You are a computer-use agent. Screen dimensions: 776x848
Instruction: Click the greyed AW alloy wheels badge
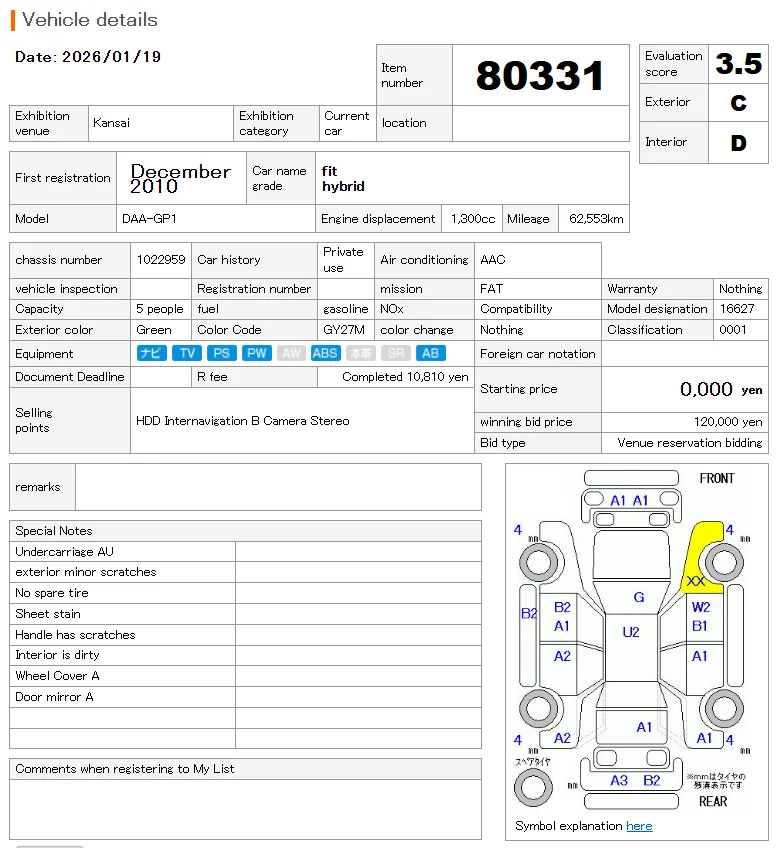[x=291, y=353]
